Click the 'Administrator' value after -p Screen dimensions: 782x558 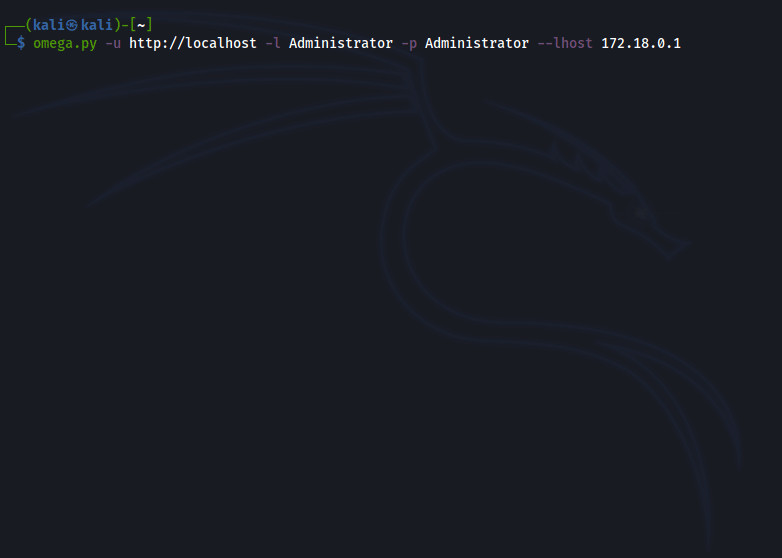pos(477,43)
